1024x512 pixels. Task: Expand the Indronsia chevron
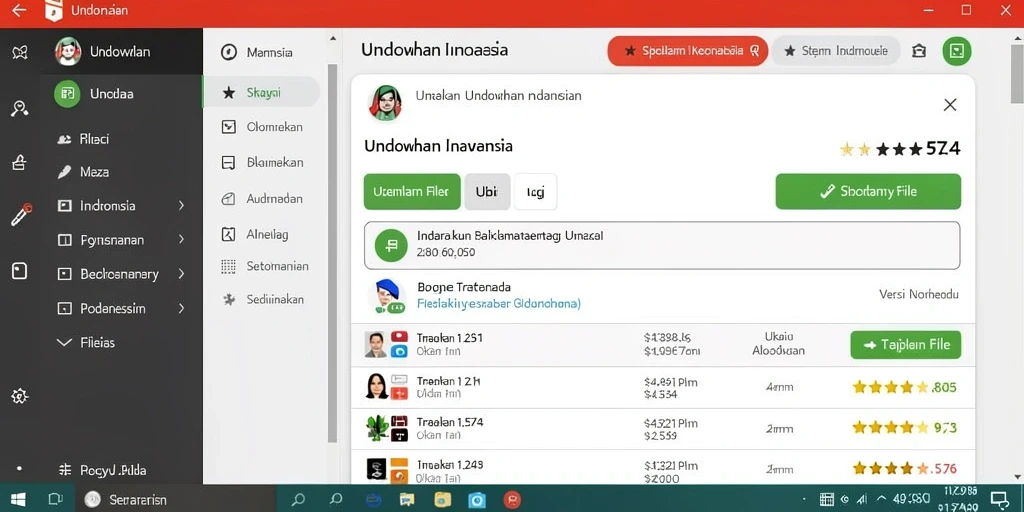182,206
